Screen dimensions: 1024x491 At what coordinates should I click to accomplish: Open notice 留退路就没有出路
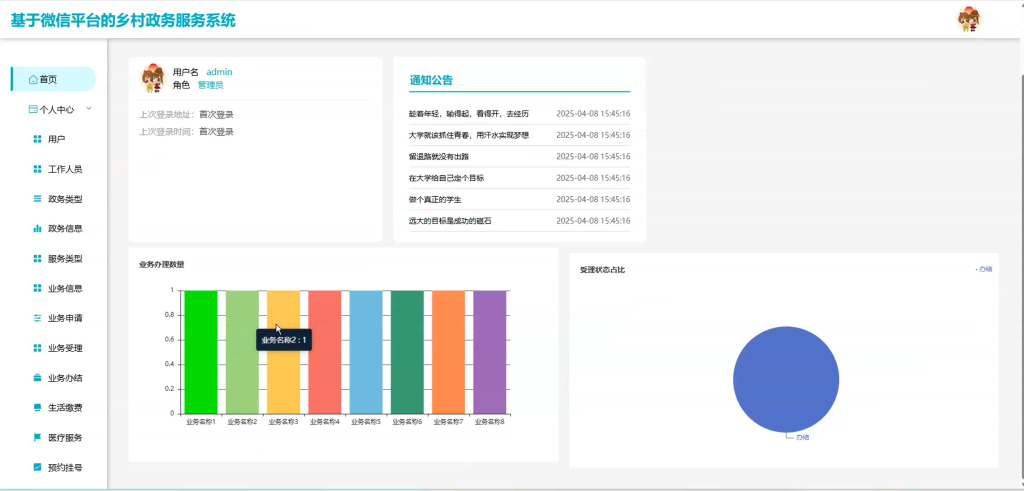(439, 157)
